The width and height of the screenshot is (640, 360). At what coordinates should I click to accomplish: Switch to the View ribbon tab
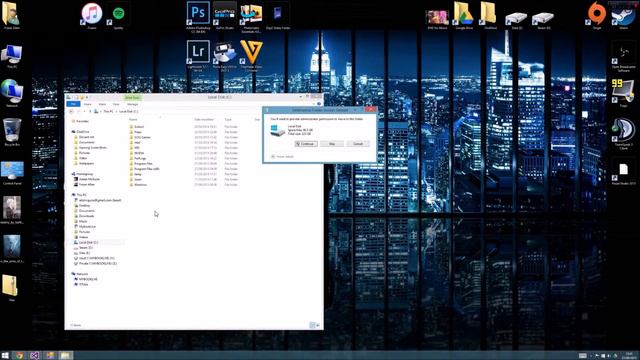click(x=116, y=104)
